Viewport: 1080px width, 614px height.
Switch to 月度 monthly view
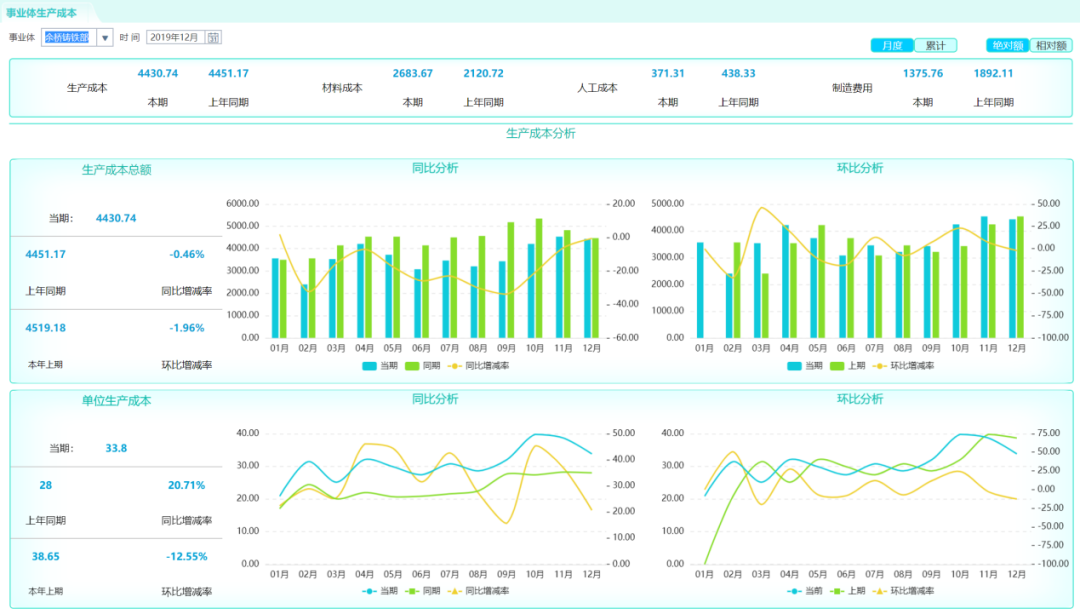click(x=892, y=45)
